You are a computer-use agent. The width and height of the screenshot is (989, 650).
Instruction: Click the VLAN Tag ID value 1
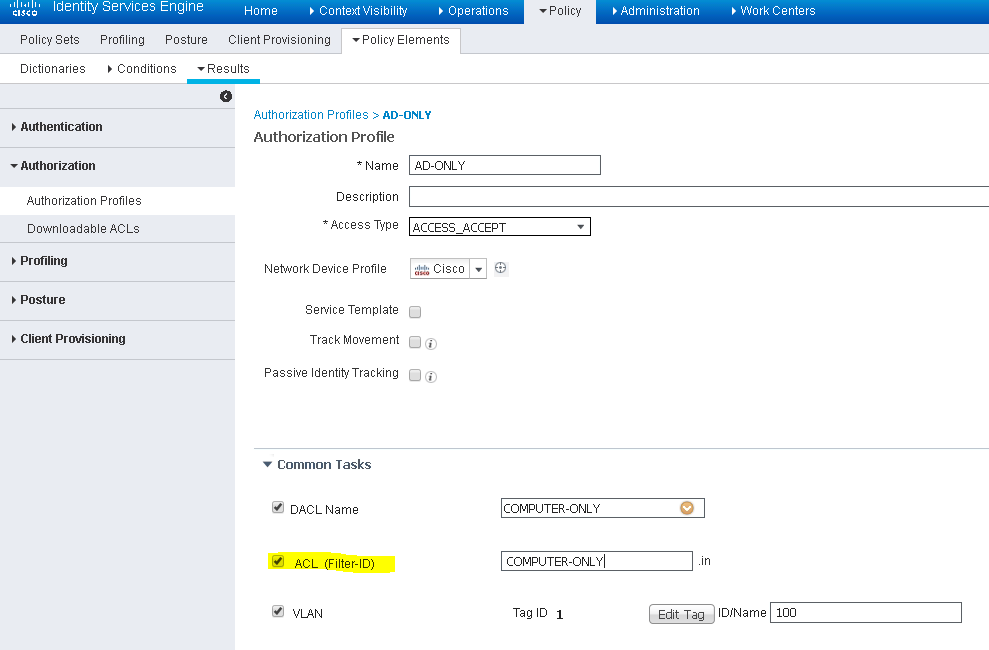(559, 615)
